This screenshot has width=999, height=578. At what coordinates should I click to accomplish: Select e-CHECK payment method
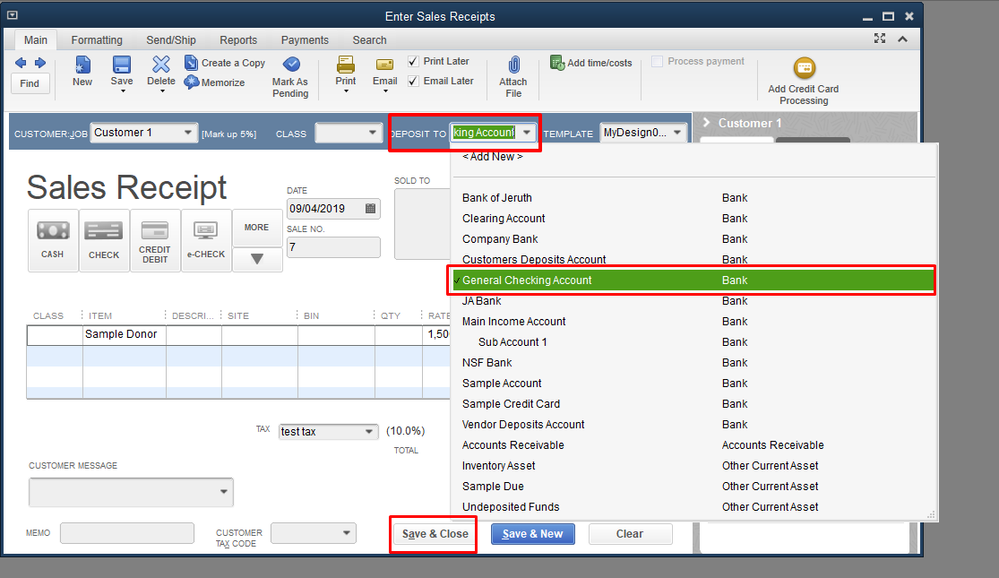point(206,240)
